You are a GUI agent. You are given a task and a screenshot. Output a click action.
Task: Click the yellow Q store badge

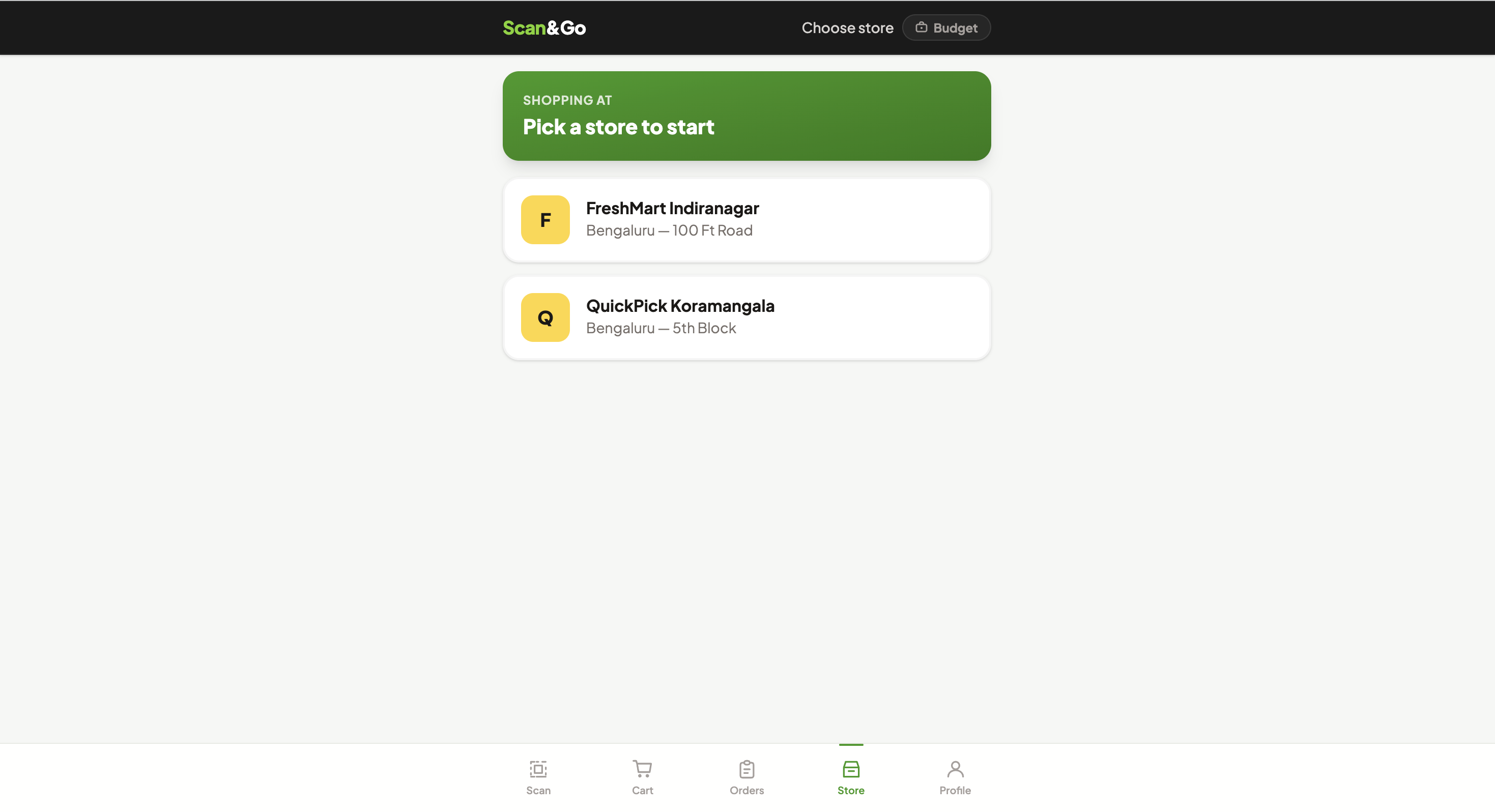(x=545, y=317)
